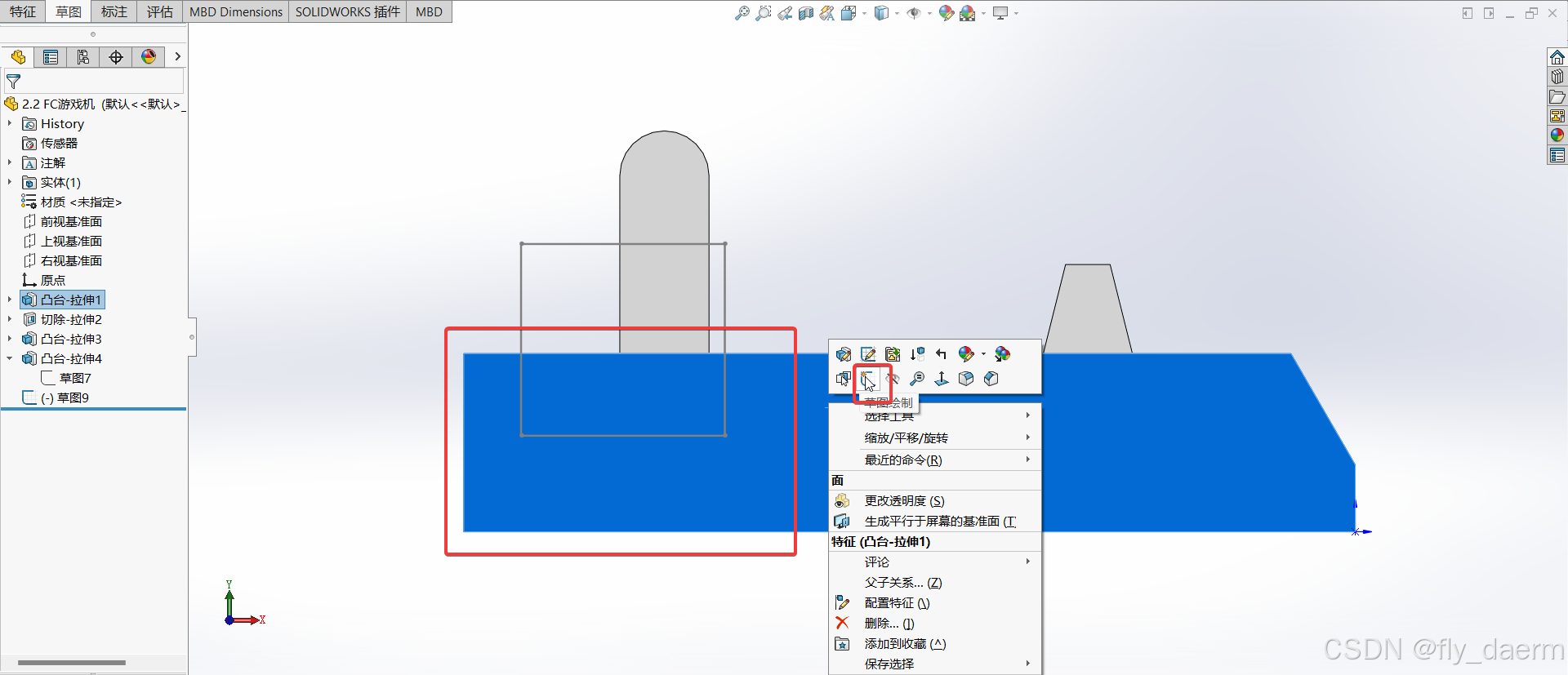Switch to the DisplayManager color ball tab
The height and width of the screenshot is (675, 1568).
[149, 56]
